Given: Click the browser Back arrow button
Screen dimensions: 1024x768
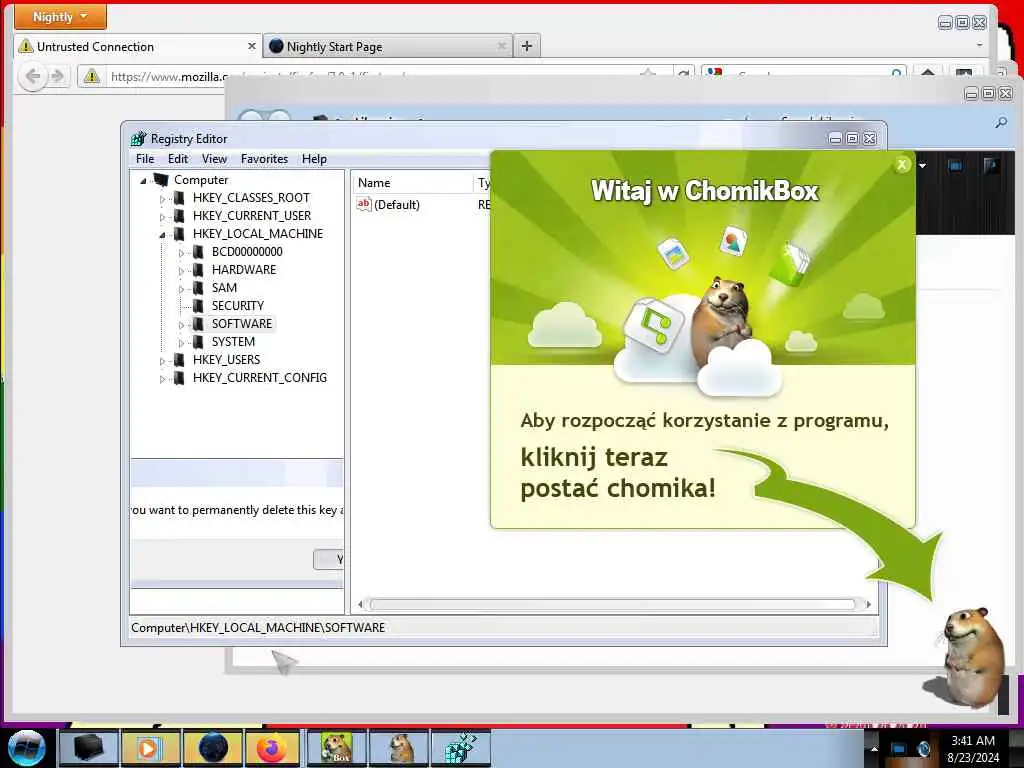Looking at the screenshot, I should coord(31,76).
